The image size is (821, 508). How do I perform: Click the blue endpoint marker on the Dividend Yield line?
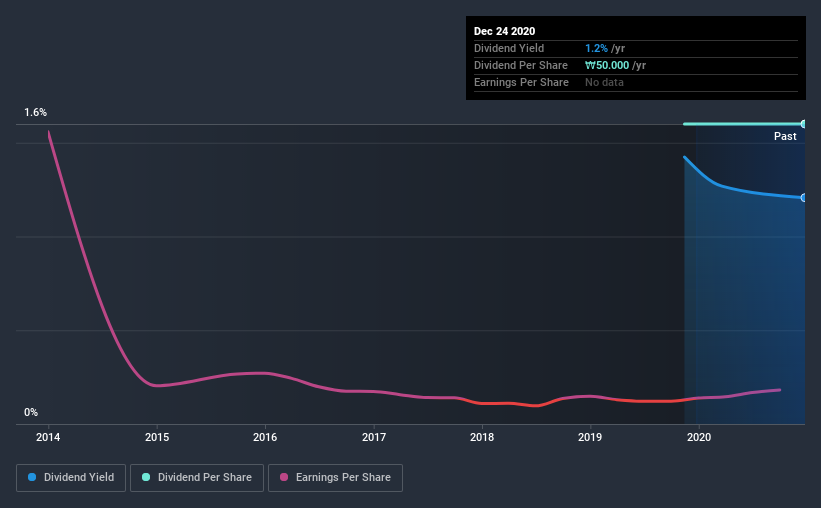point(803,197)
